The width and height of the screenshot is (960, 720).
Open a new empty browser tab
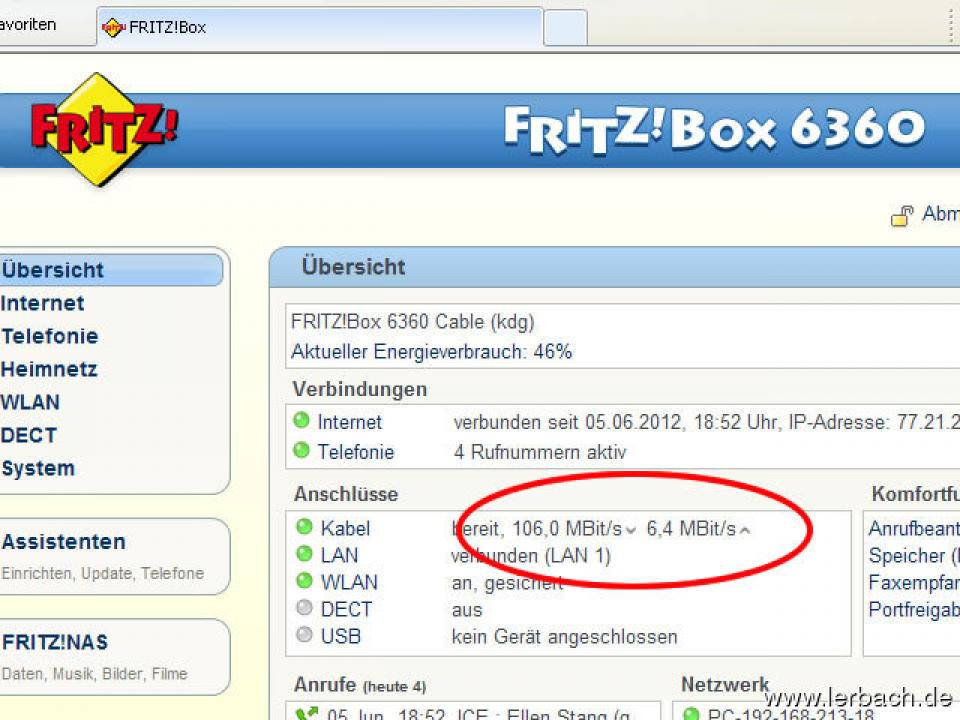click(x=565, y=28)
